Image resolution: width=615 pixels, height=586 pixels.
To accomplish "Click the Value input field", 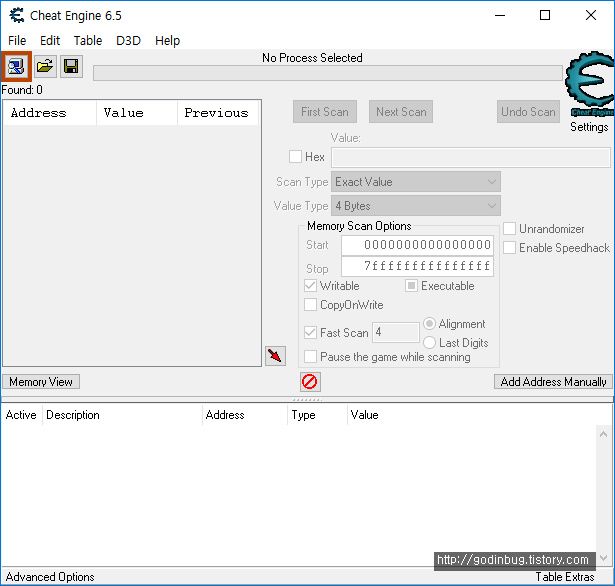I will tap(471, 157).
